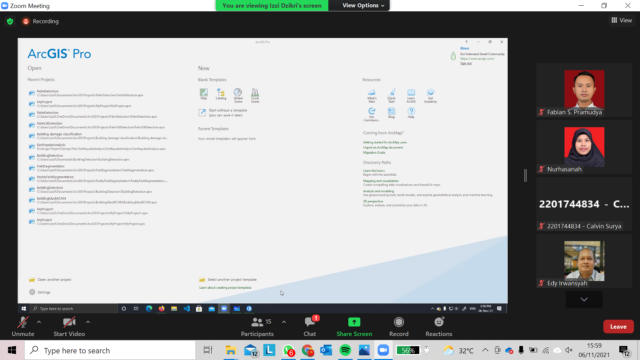Toggle Start Video on
Image resolution: width=640 pixels, height=360 pixels.
click(69, 327)
